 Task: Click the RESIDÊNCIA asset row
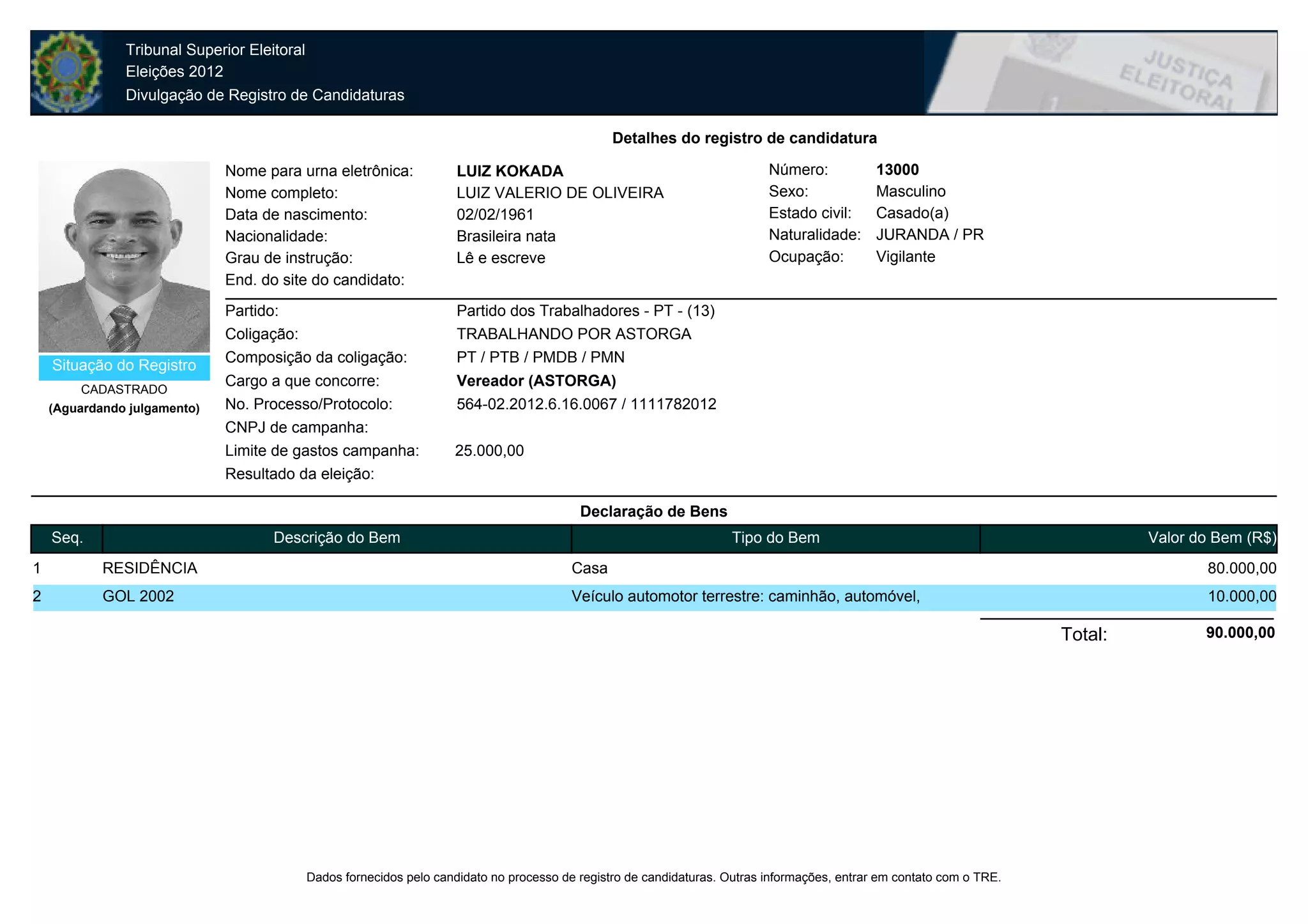tap(149, 568)
